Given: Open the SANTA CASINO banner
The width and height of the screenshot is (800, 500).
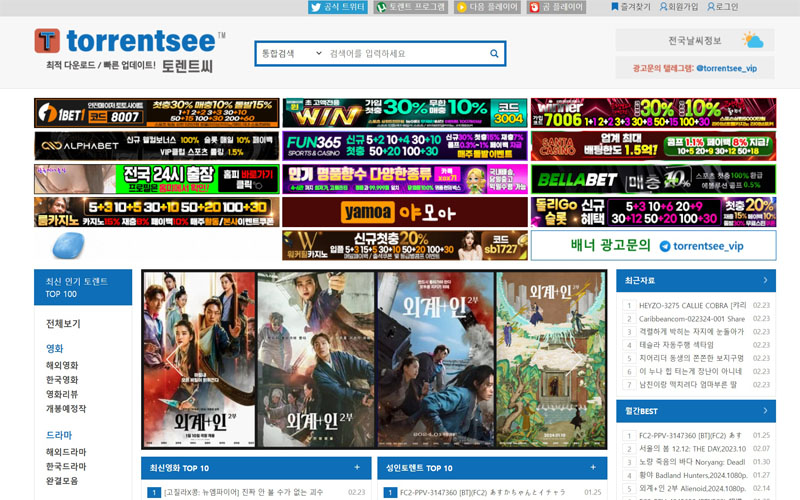Looking at the screenshot, I should coord(654,146).
